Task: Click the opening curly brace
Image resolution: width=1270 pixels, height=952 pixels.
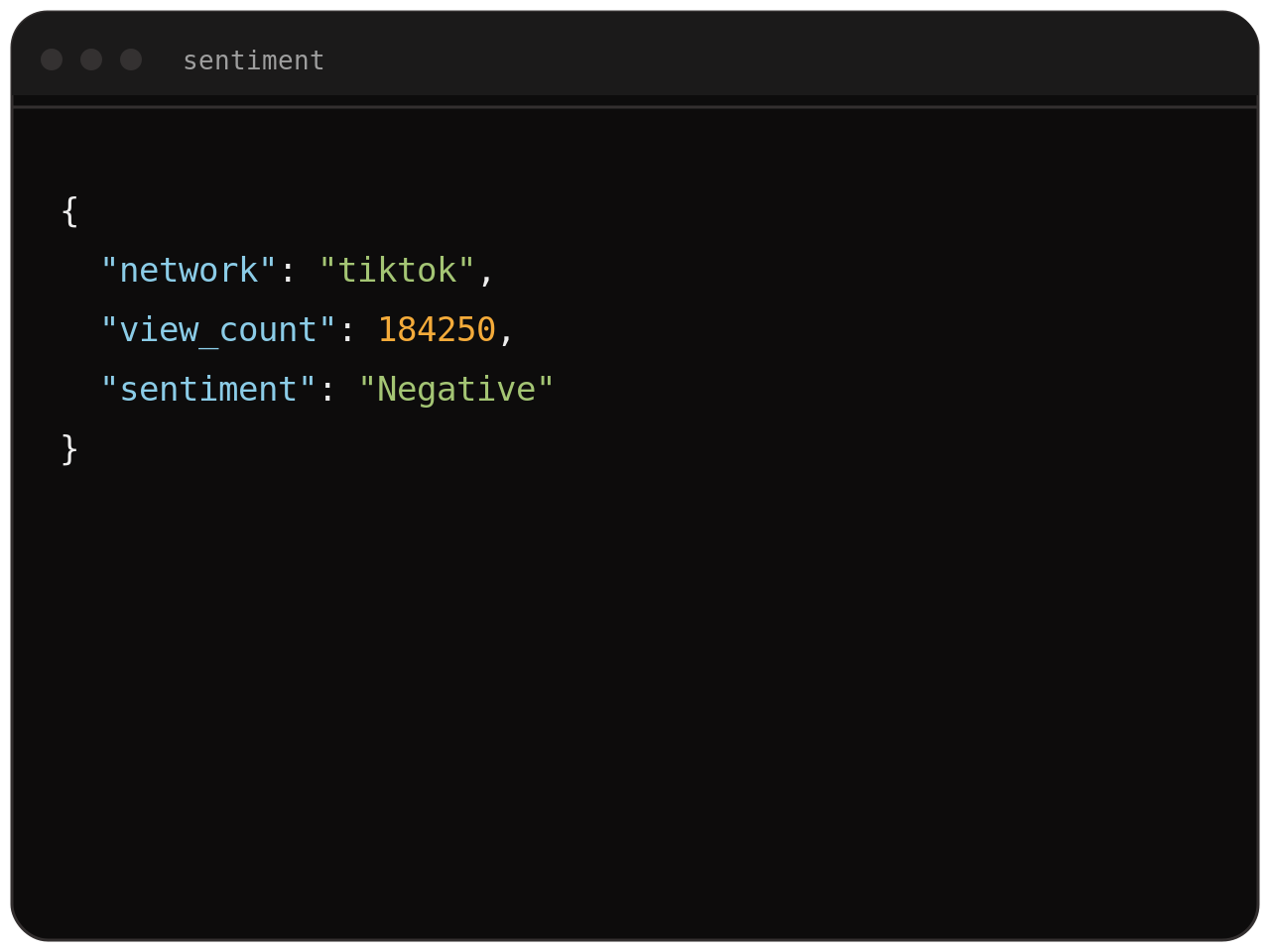Action: [x=69, y=210]
